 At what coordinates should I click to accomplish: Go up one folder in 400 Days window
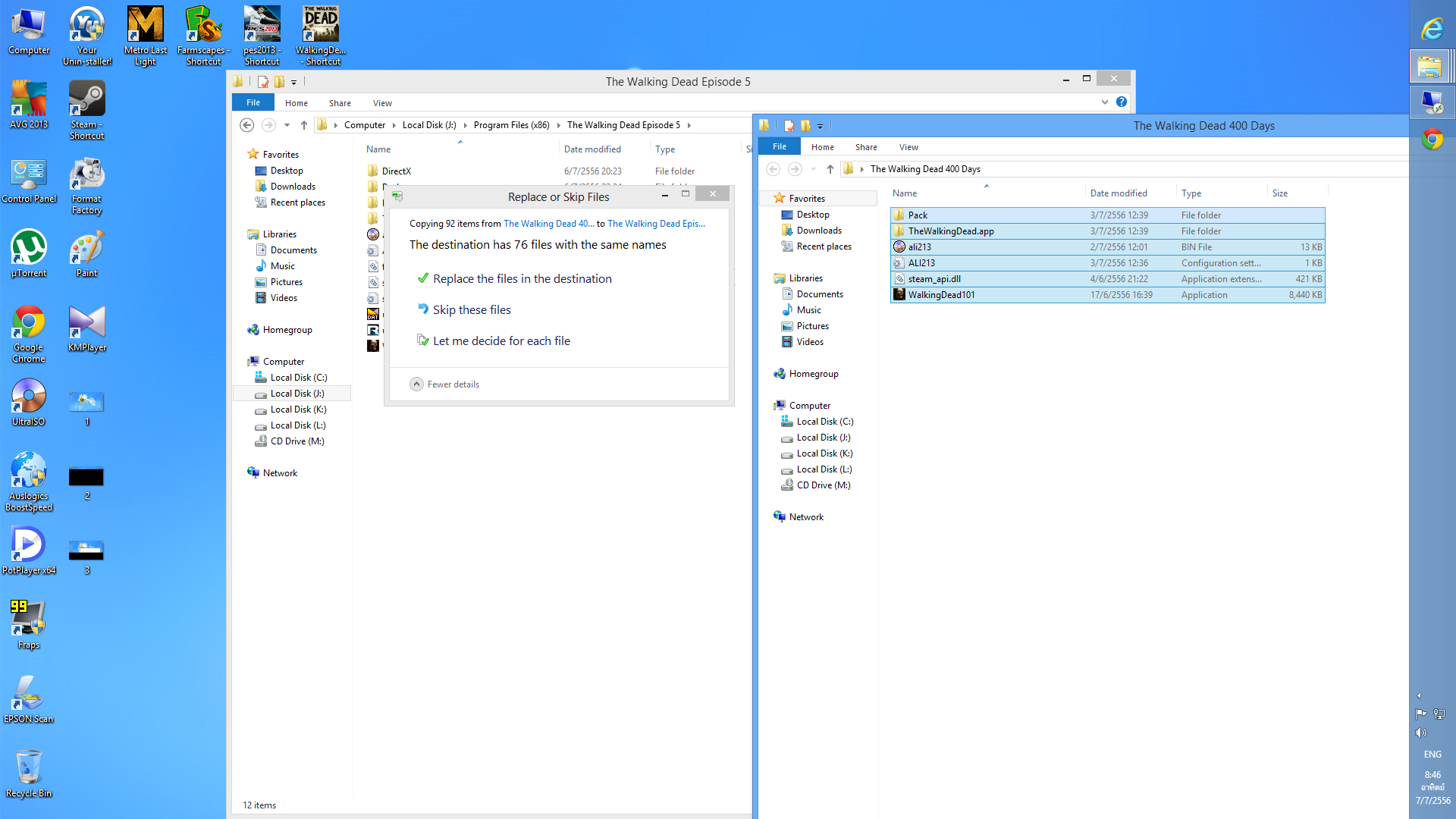[830, 169]
